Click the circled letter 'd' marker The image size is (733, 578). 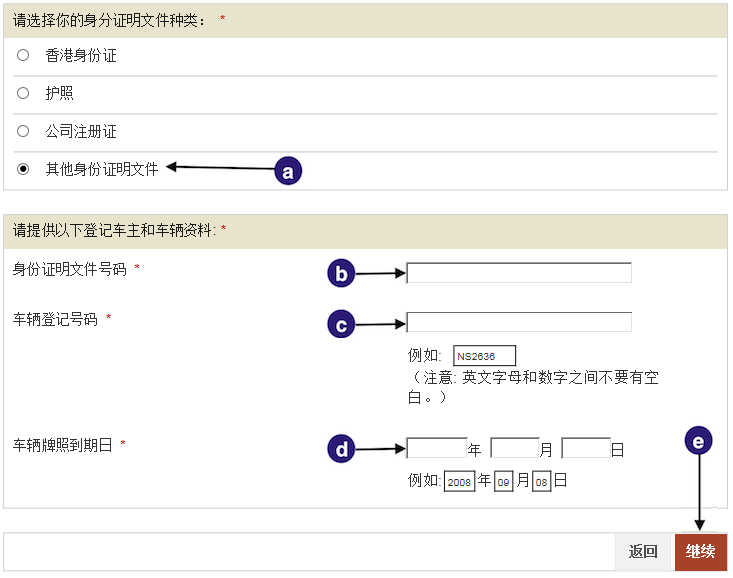pyautogui.click(x=342, y=450)
